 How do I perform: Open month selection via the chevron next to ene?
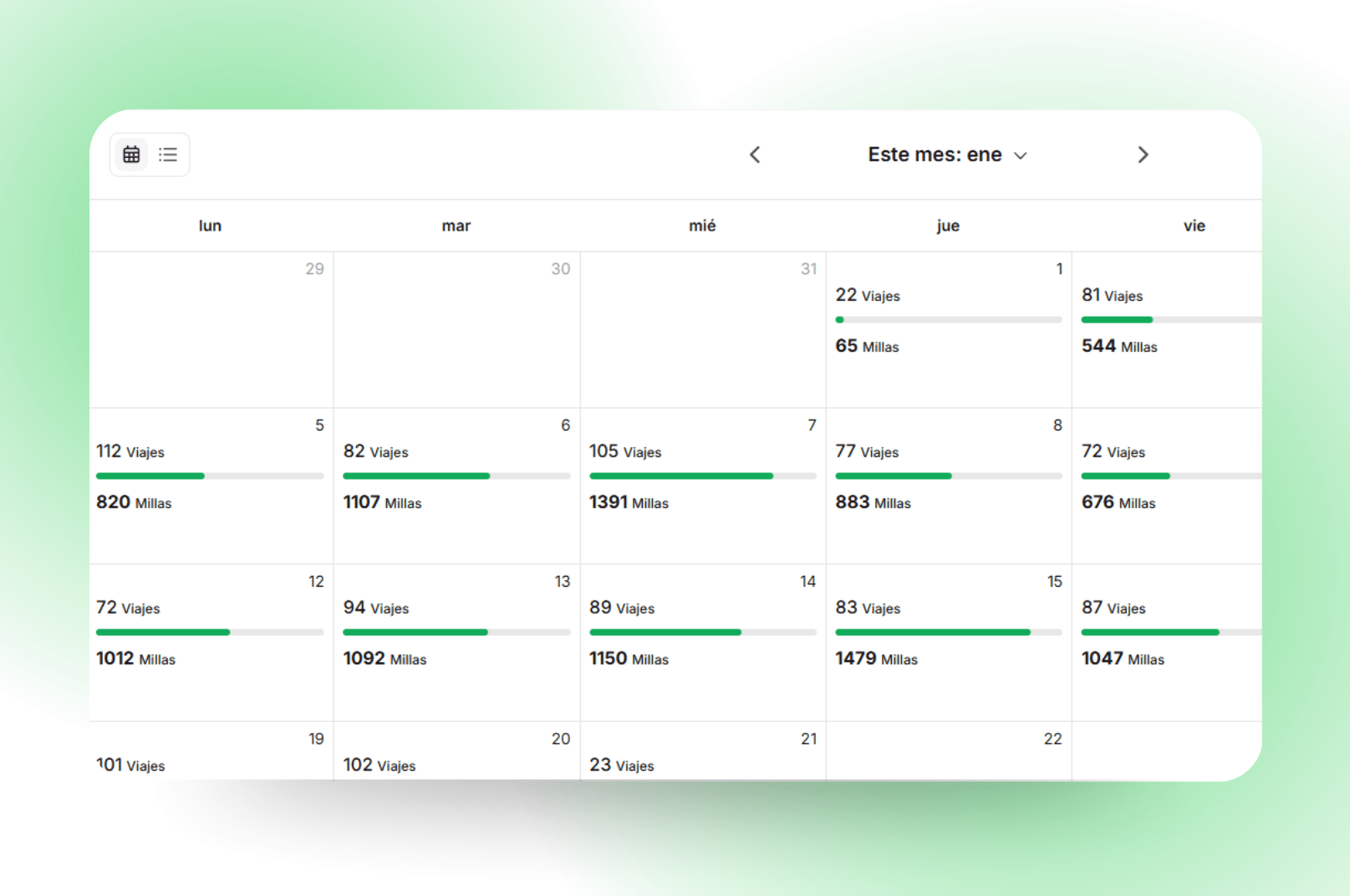click(x=1021, y=155)
